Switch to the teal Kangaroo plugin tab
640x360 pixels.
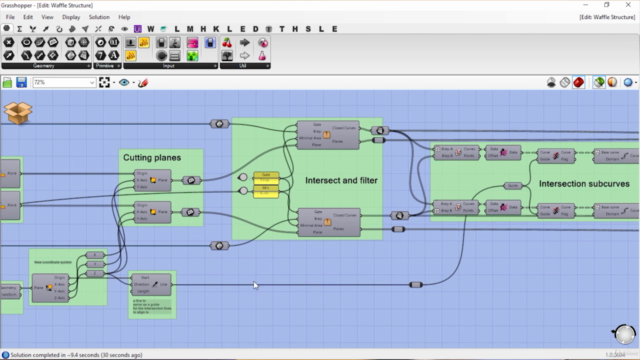tap(164, 29)
